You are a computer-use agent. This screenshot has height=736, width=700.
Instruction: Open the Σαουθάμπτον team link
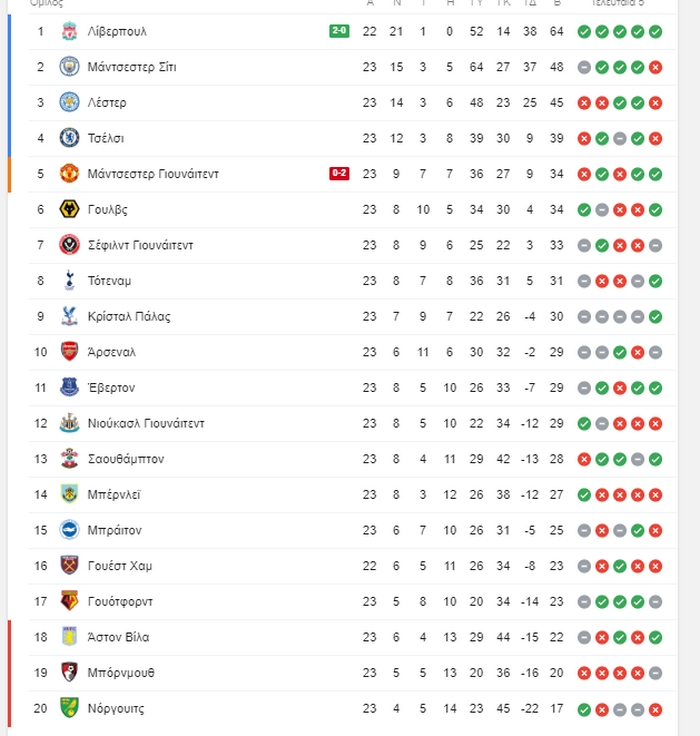[x=126, y=459]
